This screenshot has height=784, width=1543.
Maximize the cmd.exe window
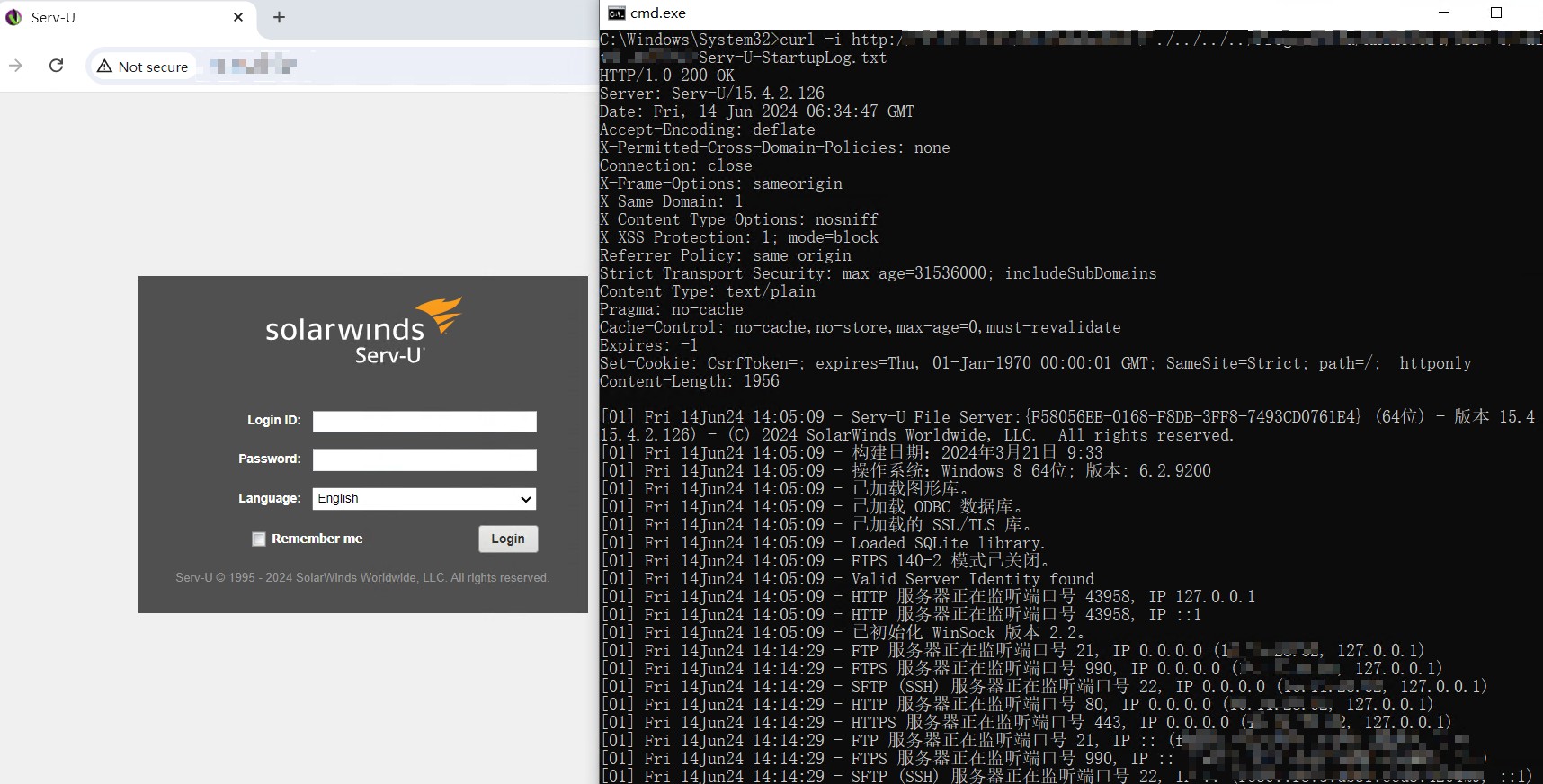point(1496,13)
